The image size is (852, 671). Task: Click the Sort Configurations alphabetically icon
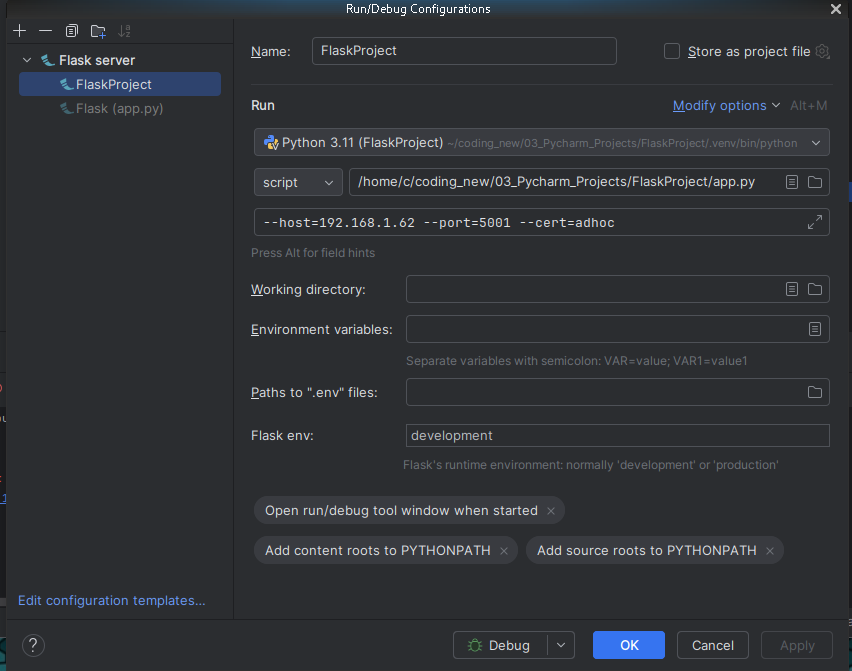[x=124, y=31]
